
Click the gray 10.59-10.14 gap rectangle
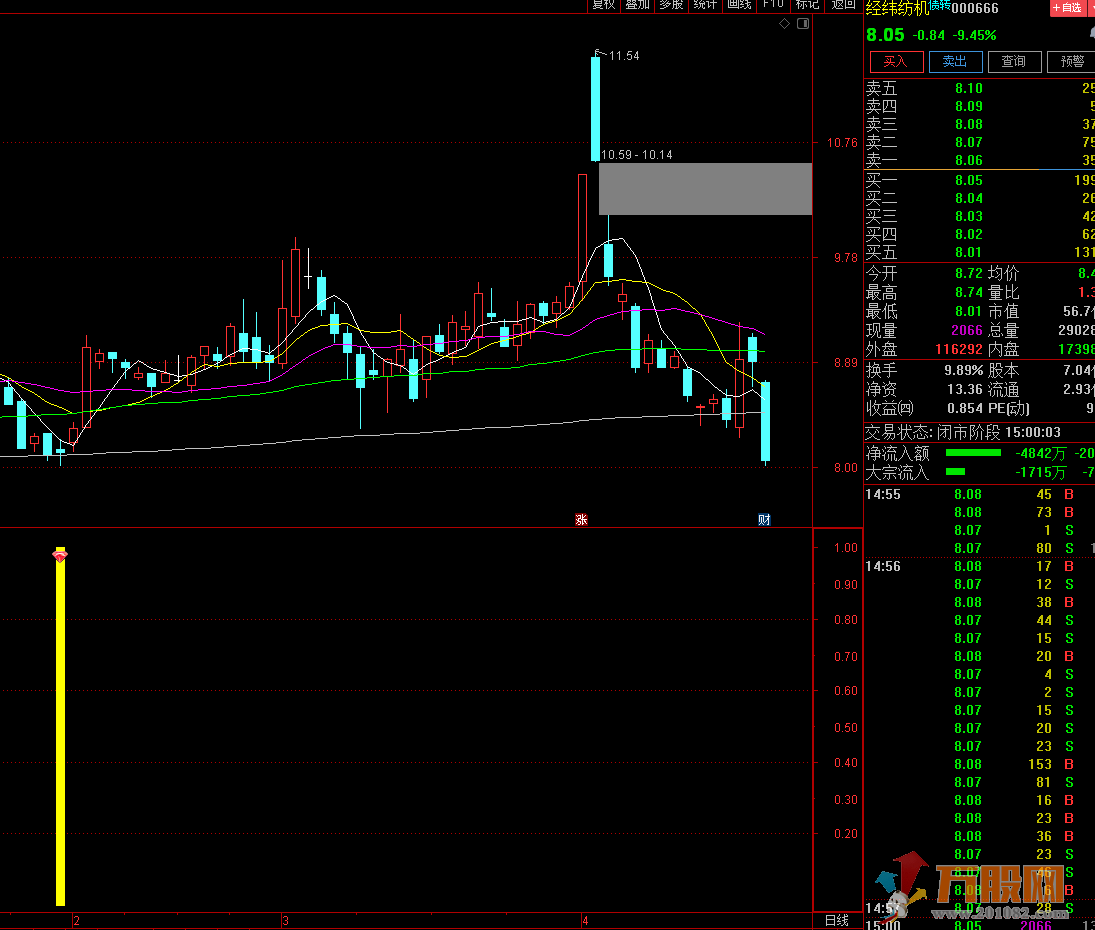705,188
